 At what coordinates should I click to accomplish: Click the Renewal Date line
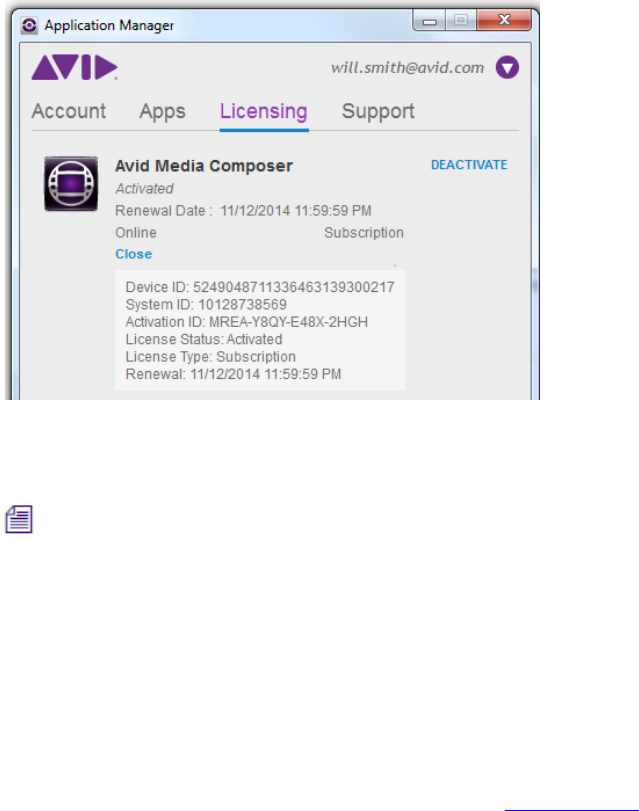point(243,211)
